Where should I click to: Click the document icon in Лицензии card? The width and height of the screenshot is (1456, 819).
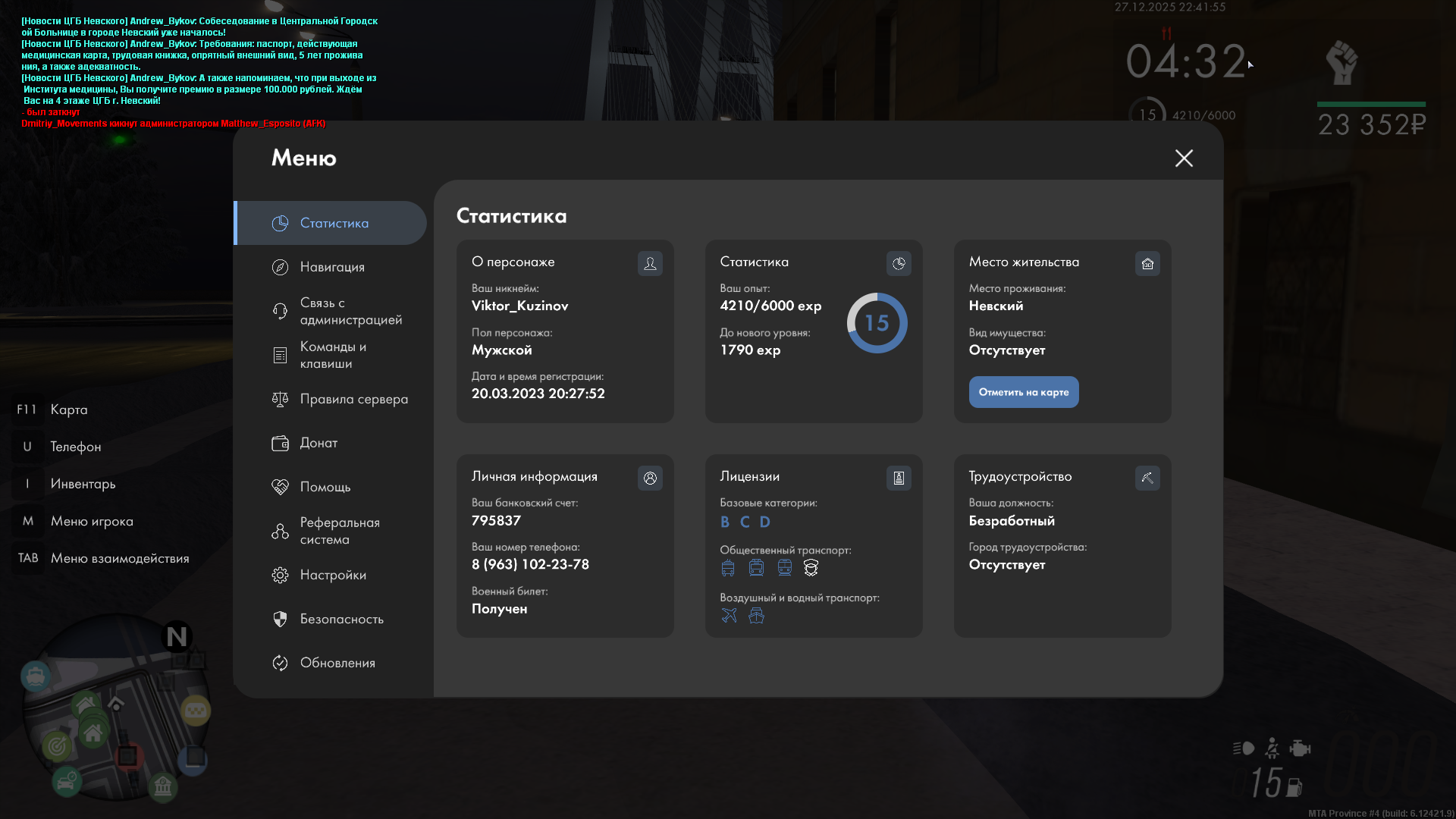pos(899,478)
